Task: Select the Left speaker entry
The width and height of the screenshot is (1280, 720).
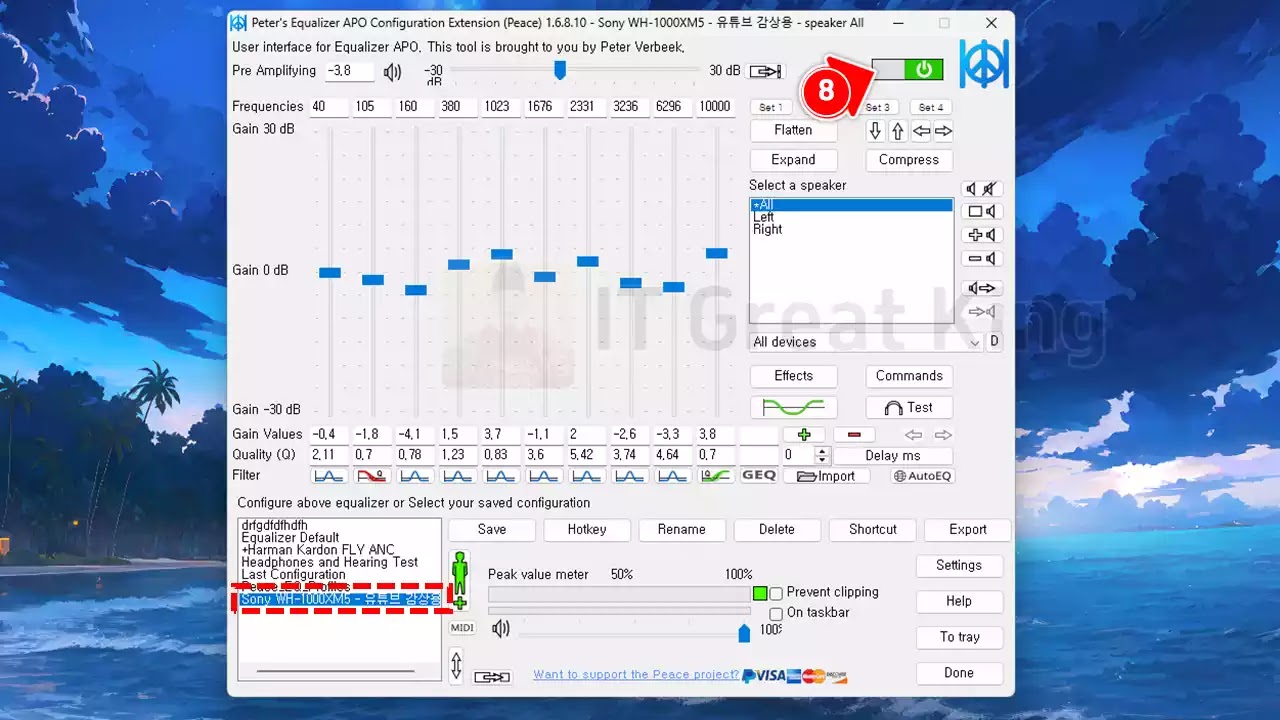Action: click(851, 217)
